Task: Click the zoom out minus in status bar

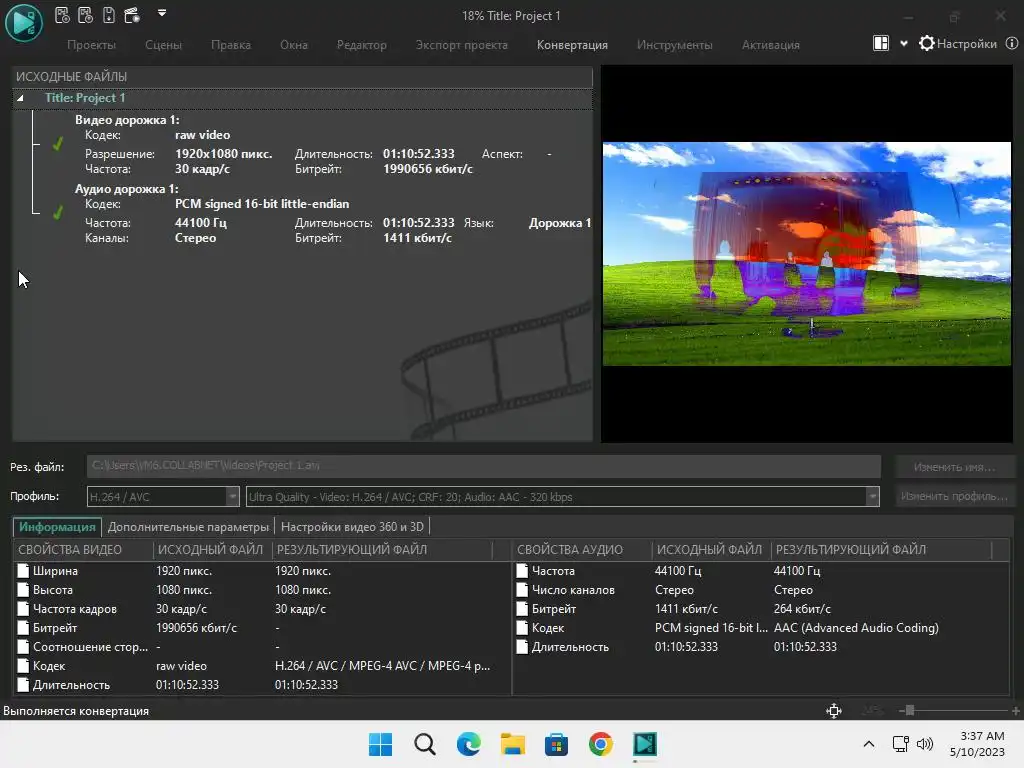Action: tap(902, 711)
